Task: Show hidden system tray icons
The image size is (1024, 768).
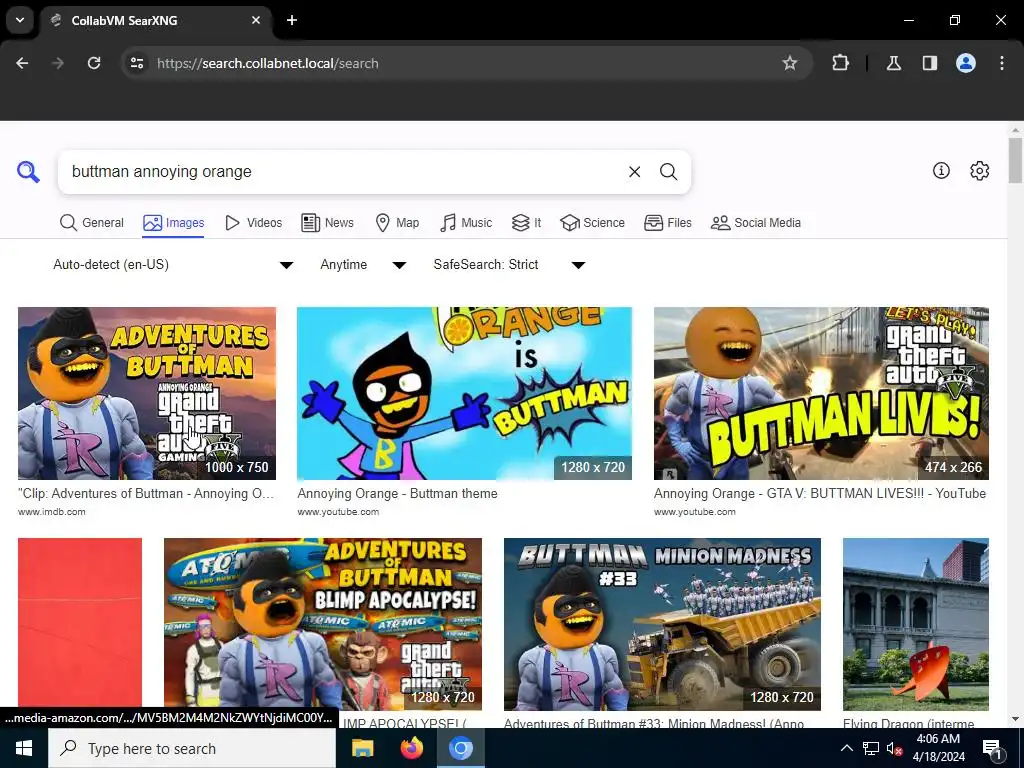Action: pos(846,748)
